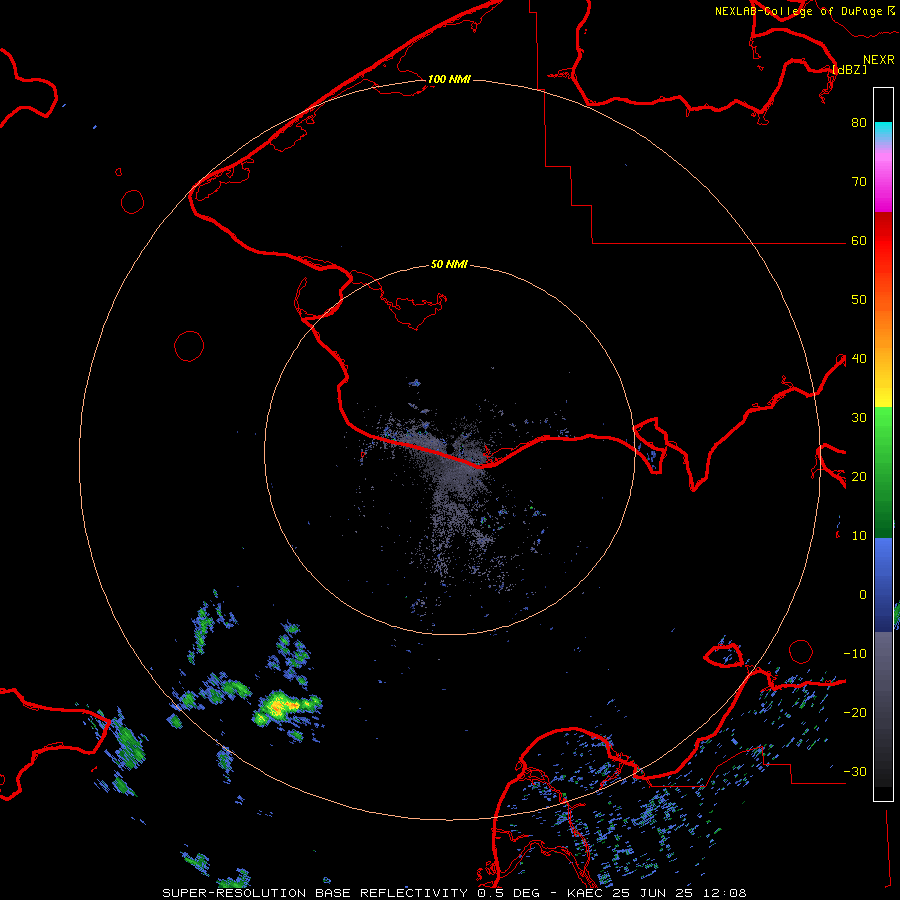Click the green band of dBZ color bar
900x900 pixels.
pyautogui.click(x=883, y=472)
